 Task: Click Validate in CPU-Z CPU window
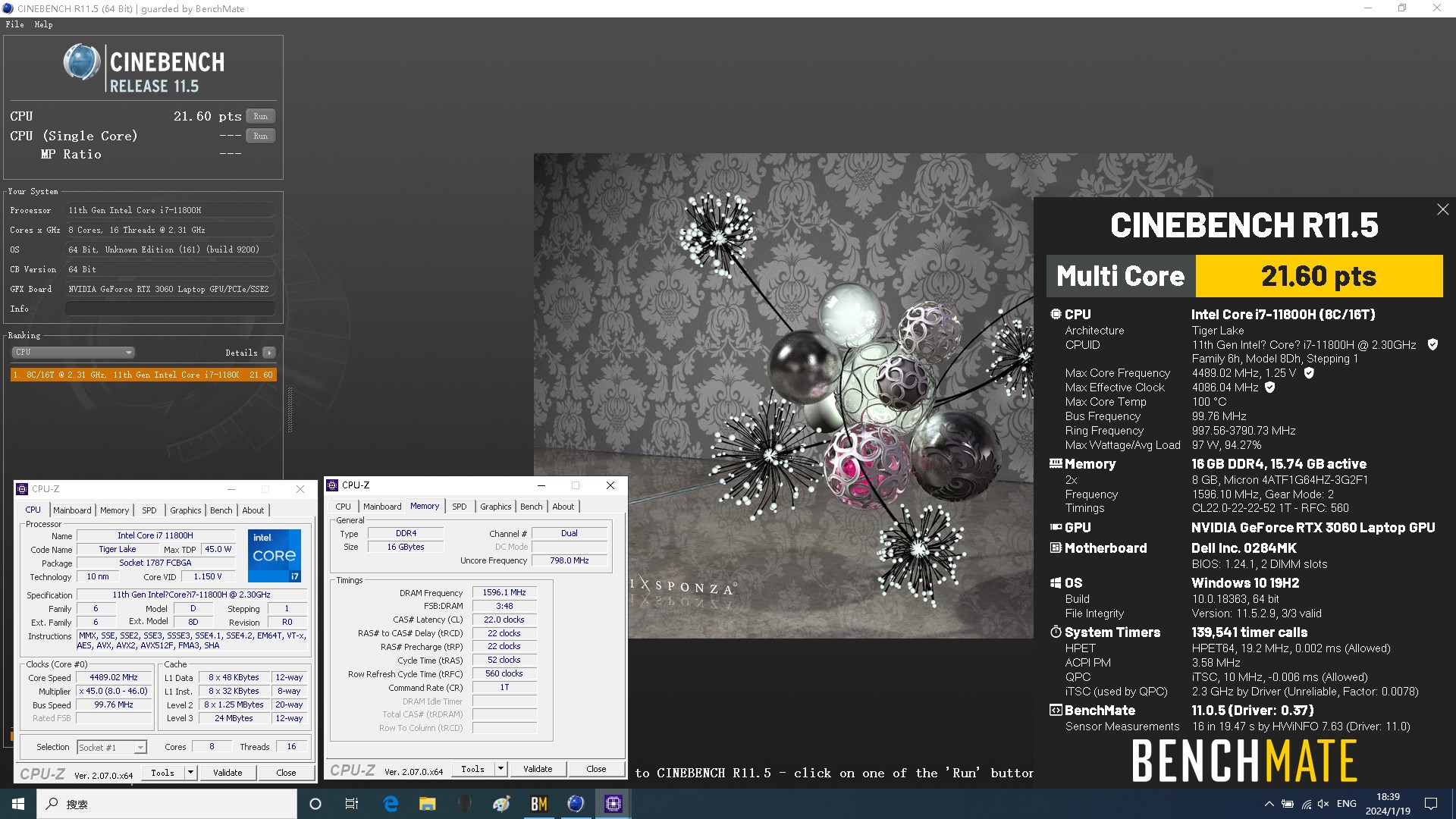227,773
